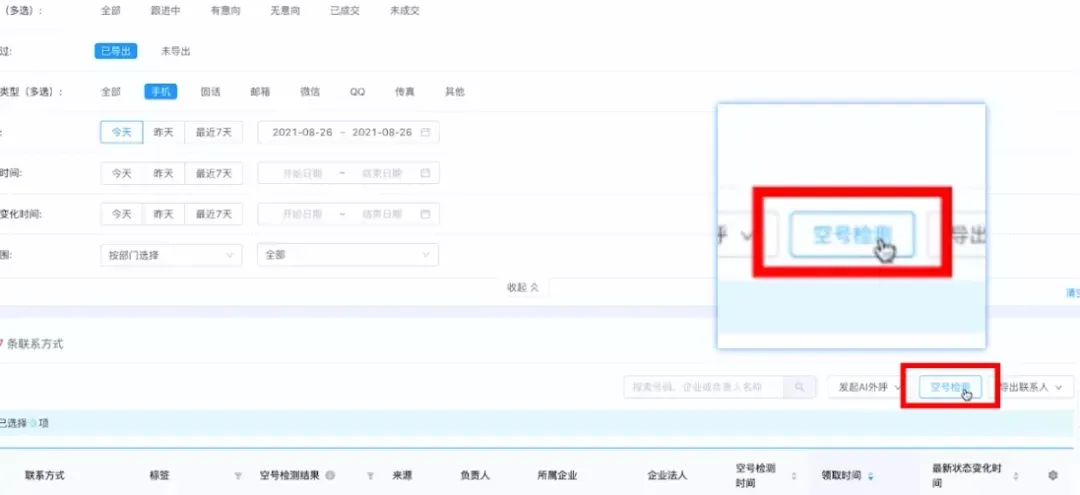Image resolution: width=1080 pixels, height=495 pixels.
Task: Click the 联系方式 column header
Action: [x=45, y=475]
